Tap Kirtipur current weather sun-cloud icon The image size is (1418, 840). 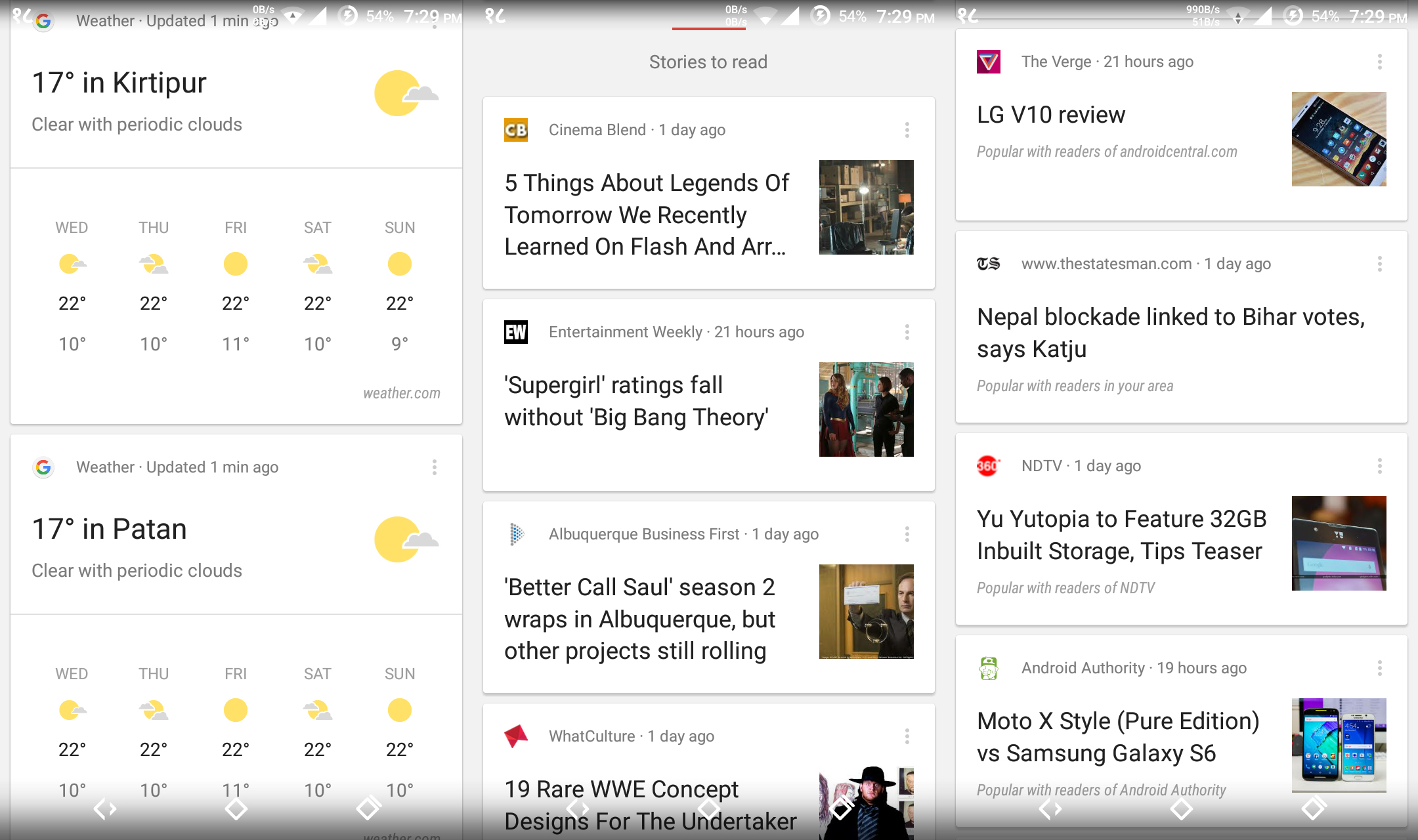click(405, 93)
